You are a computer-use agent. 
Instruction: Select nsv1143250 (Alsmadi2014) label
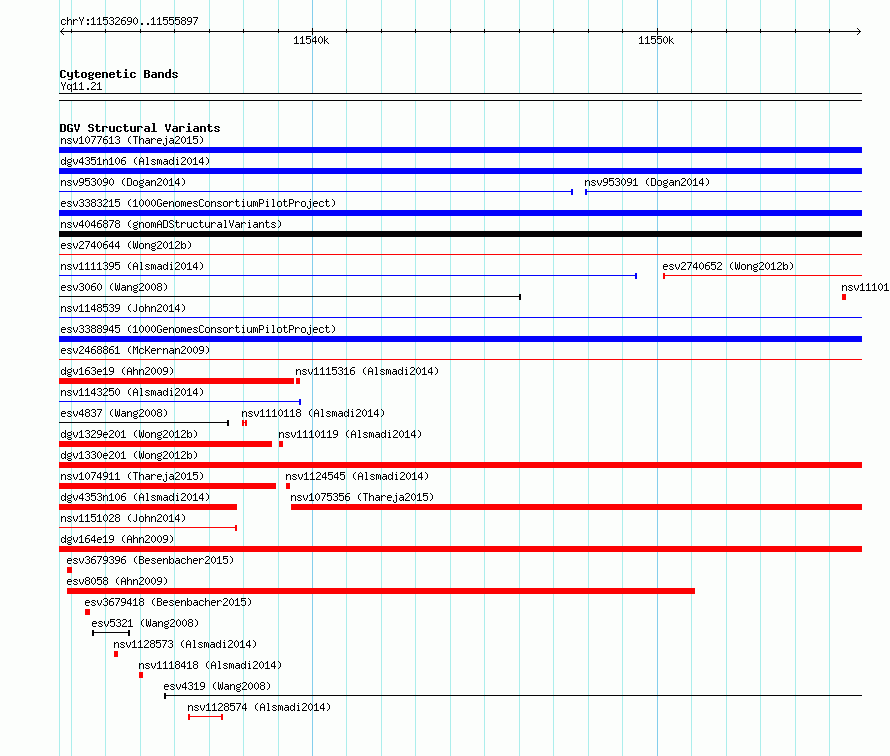(x=132, y=392)
